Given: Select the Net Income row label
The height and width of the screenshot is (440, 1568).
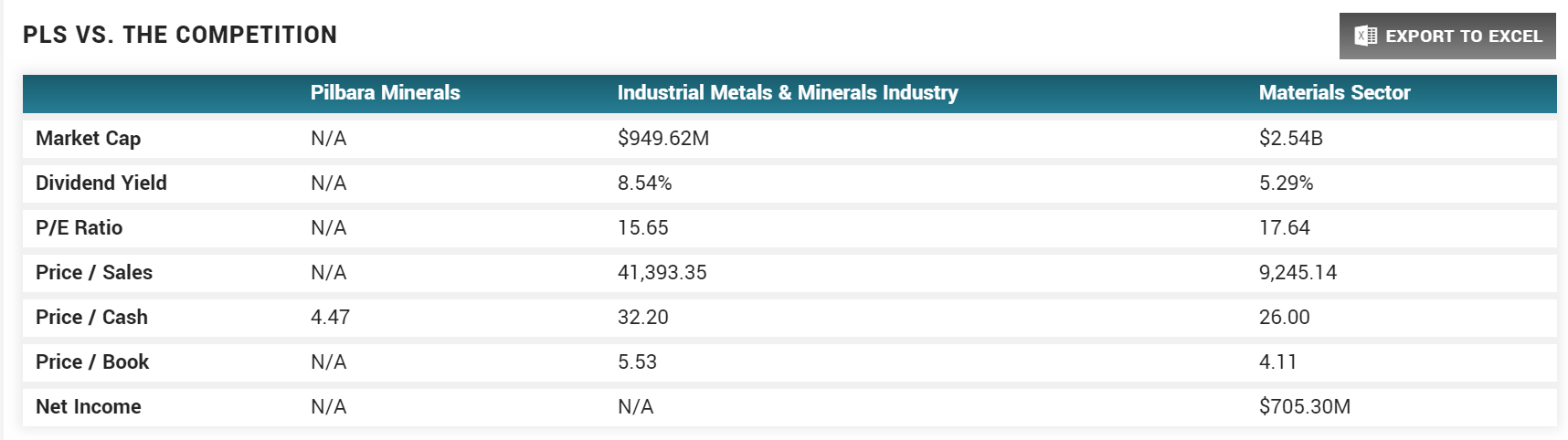Looking at the screenshot, I should [x=88, y=407].
